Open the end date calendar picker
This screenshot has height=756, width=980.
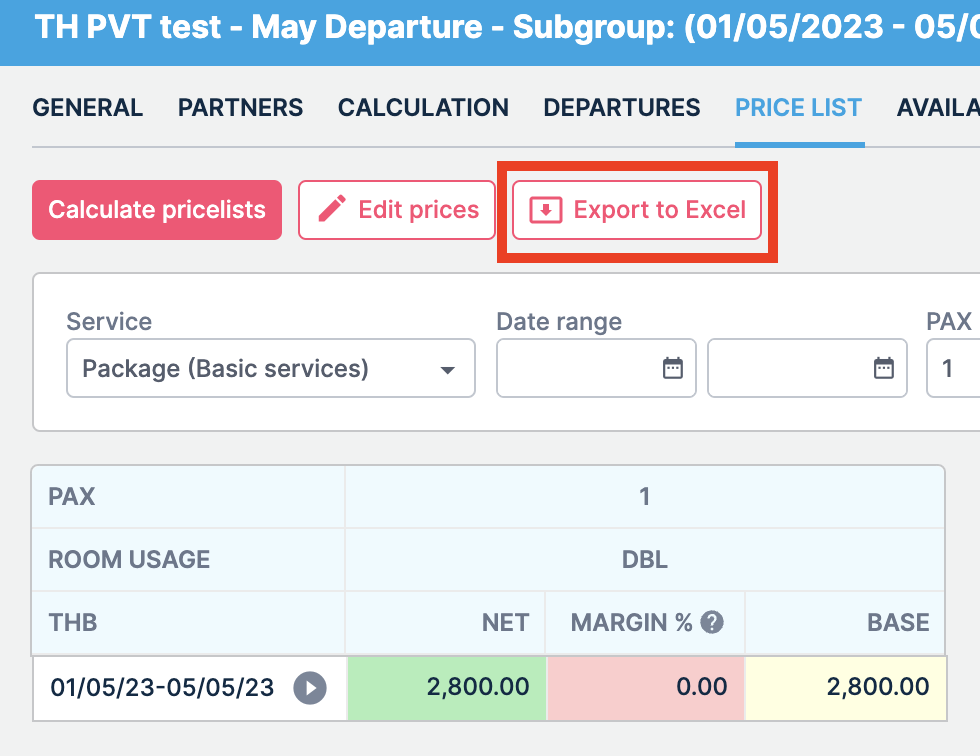coord(883,368)
